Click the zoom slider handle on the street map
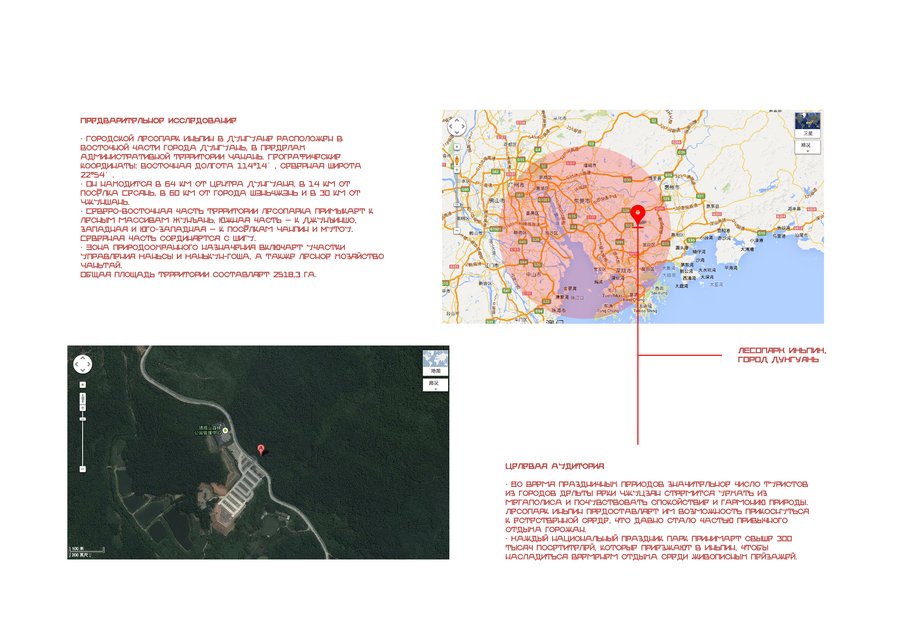 (x=457, y=204)
